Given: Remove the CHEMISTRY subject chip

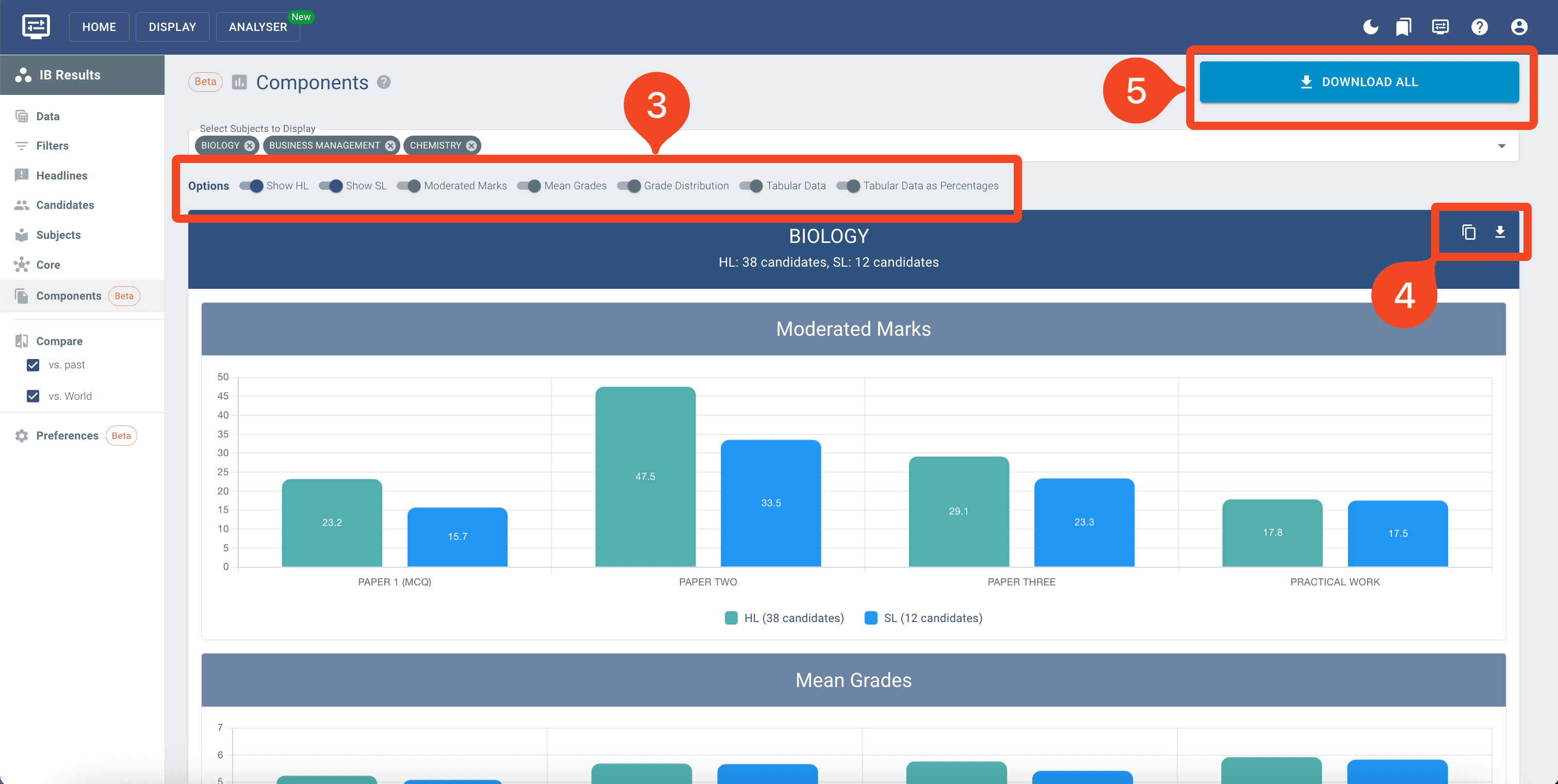Looking at the screenshot, I should (x=471, y=145).
